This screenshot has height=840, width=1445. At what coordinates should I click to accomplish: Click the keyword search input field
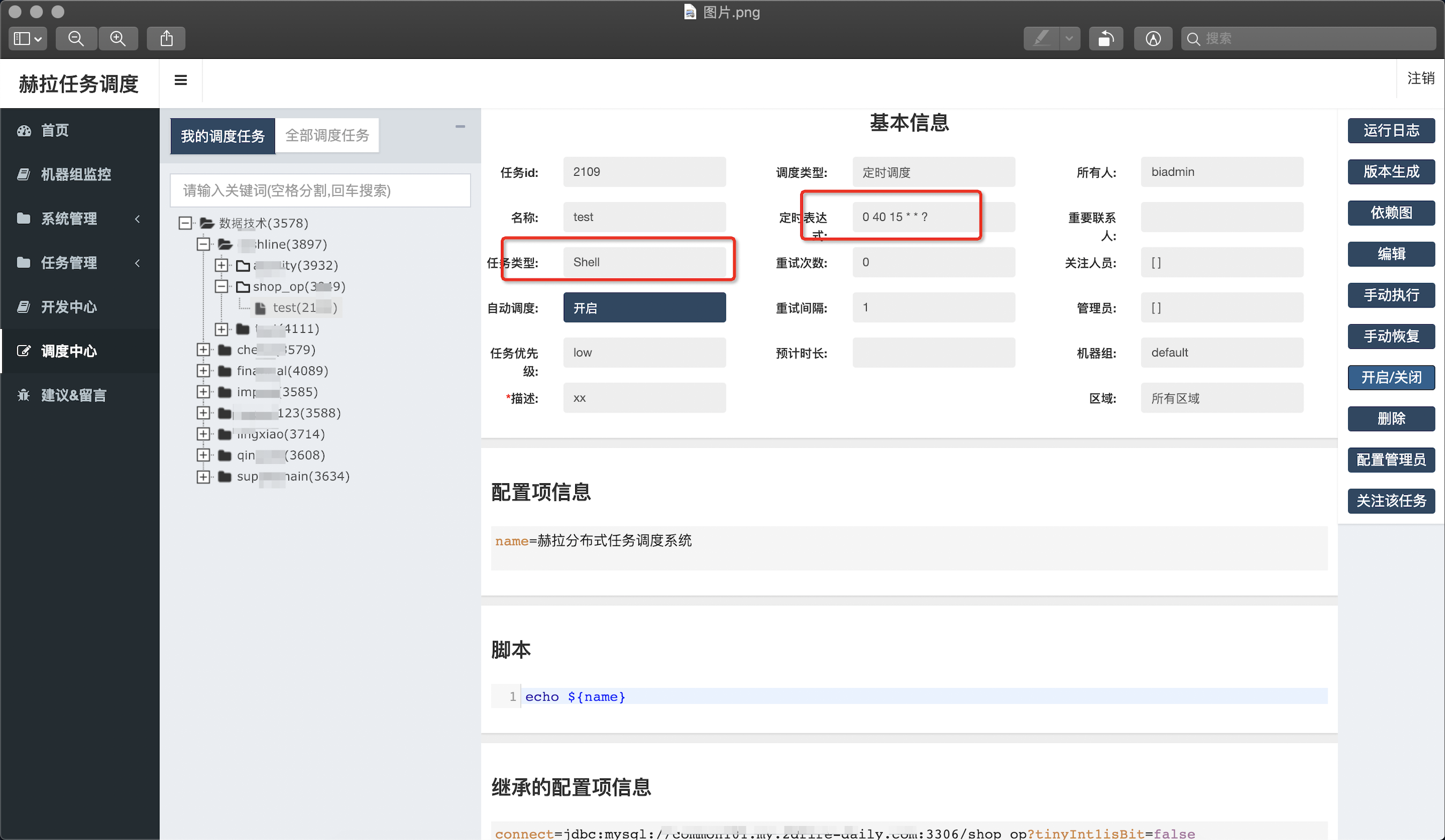320,190
